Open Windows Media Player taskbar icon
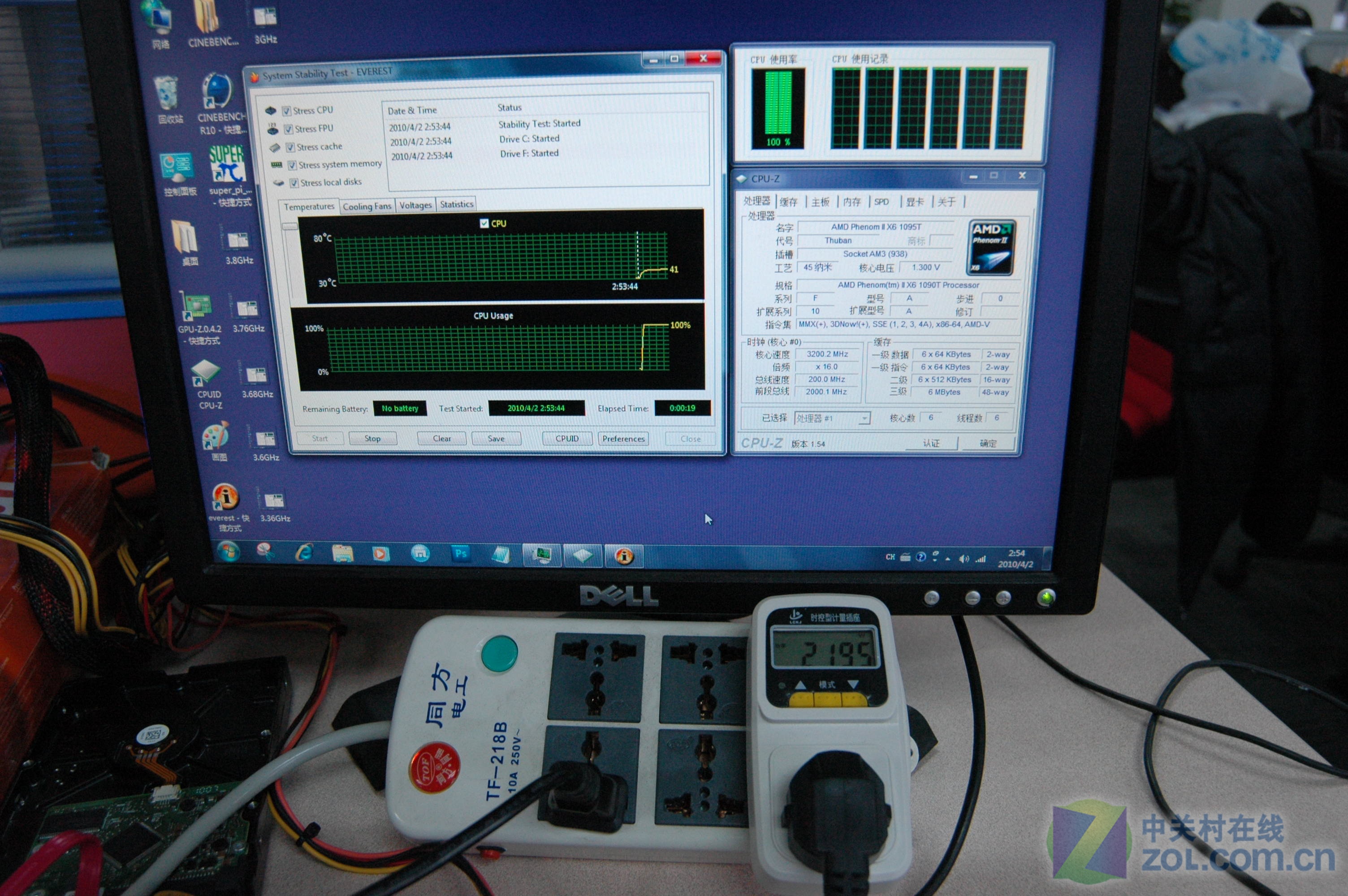 tap(380, 554)
